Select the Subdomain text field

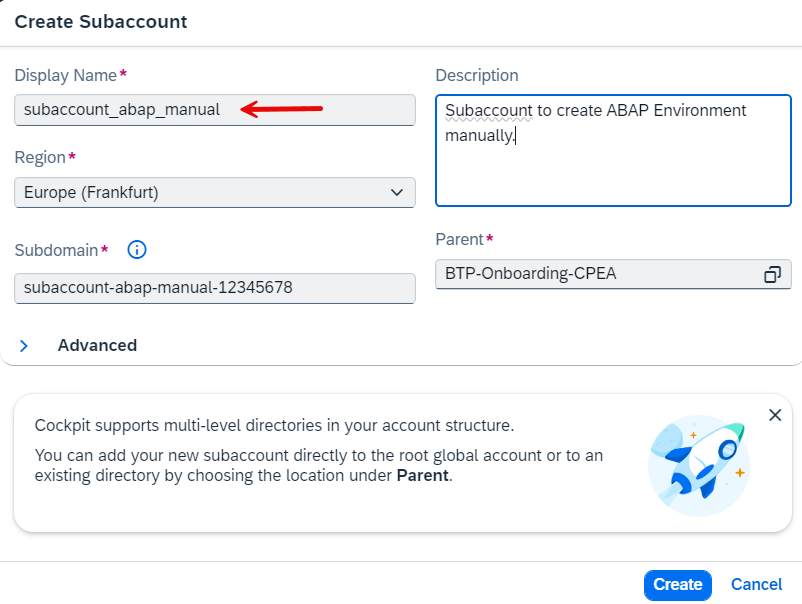[215, 288]
